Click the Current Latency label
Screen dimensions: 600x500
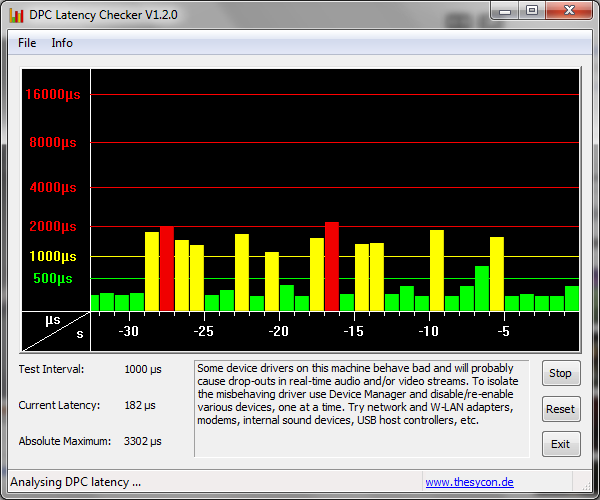click(x=59, y=405)
